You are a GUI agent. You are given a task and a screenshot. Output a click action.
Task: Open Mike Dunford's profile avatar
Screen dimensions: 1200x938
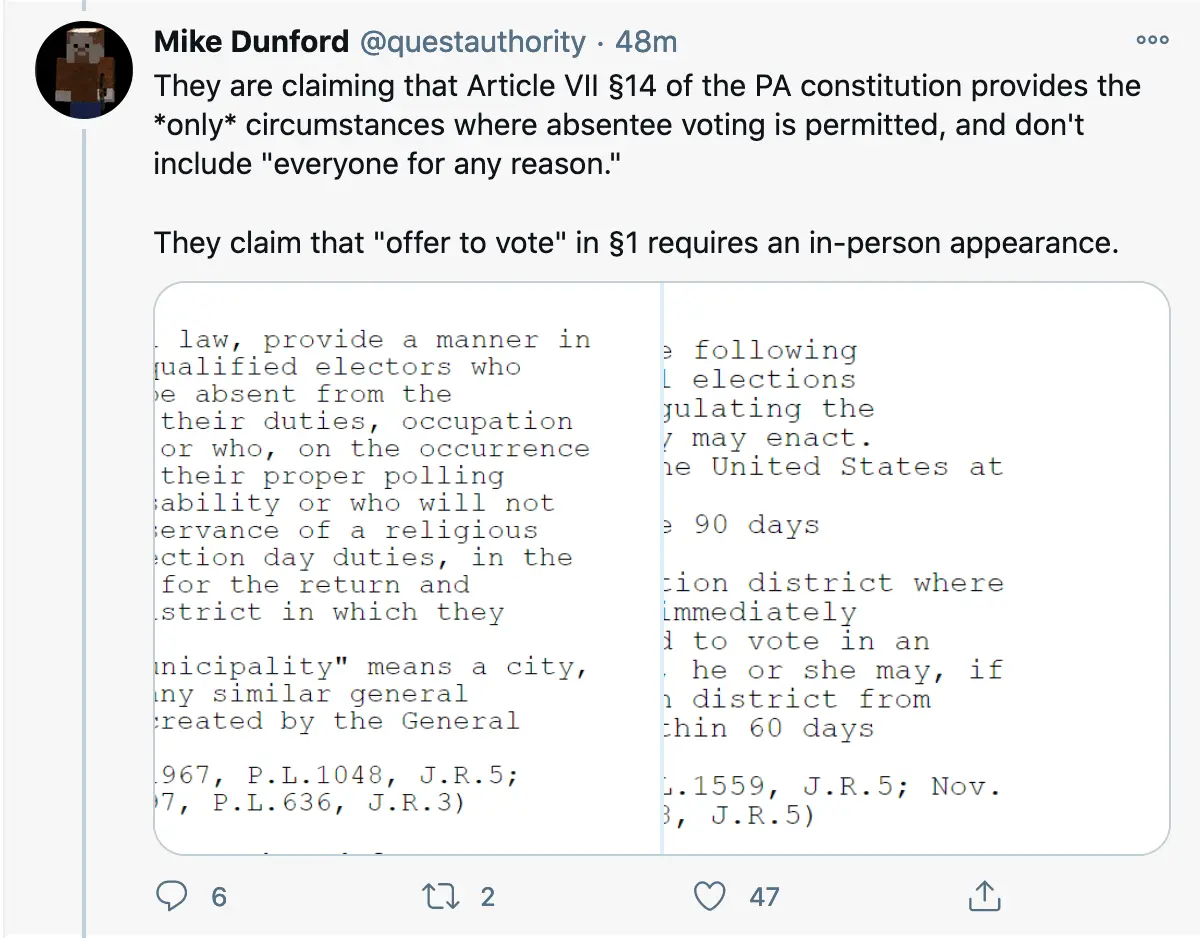[84, 70]
